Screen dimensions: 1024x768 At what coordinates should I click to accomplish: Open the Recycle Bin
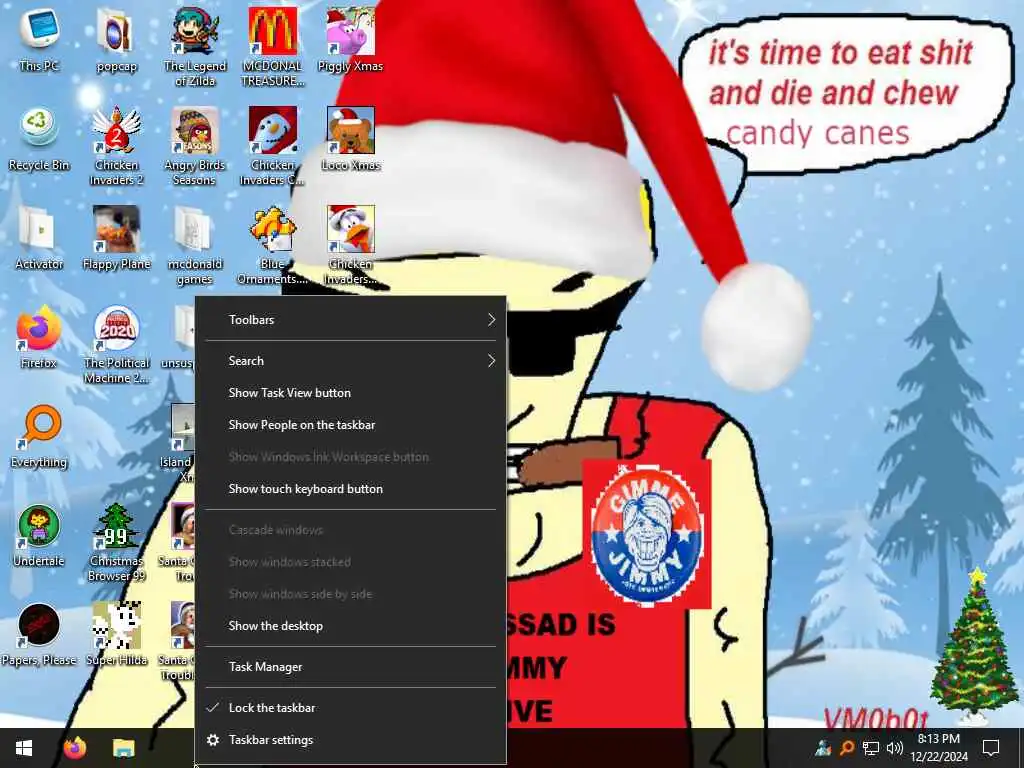tap(39, 138)
